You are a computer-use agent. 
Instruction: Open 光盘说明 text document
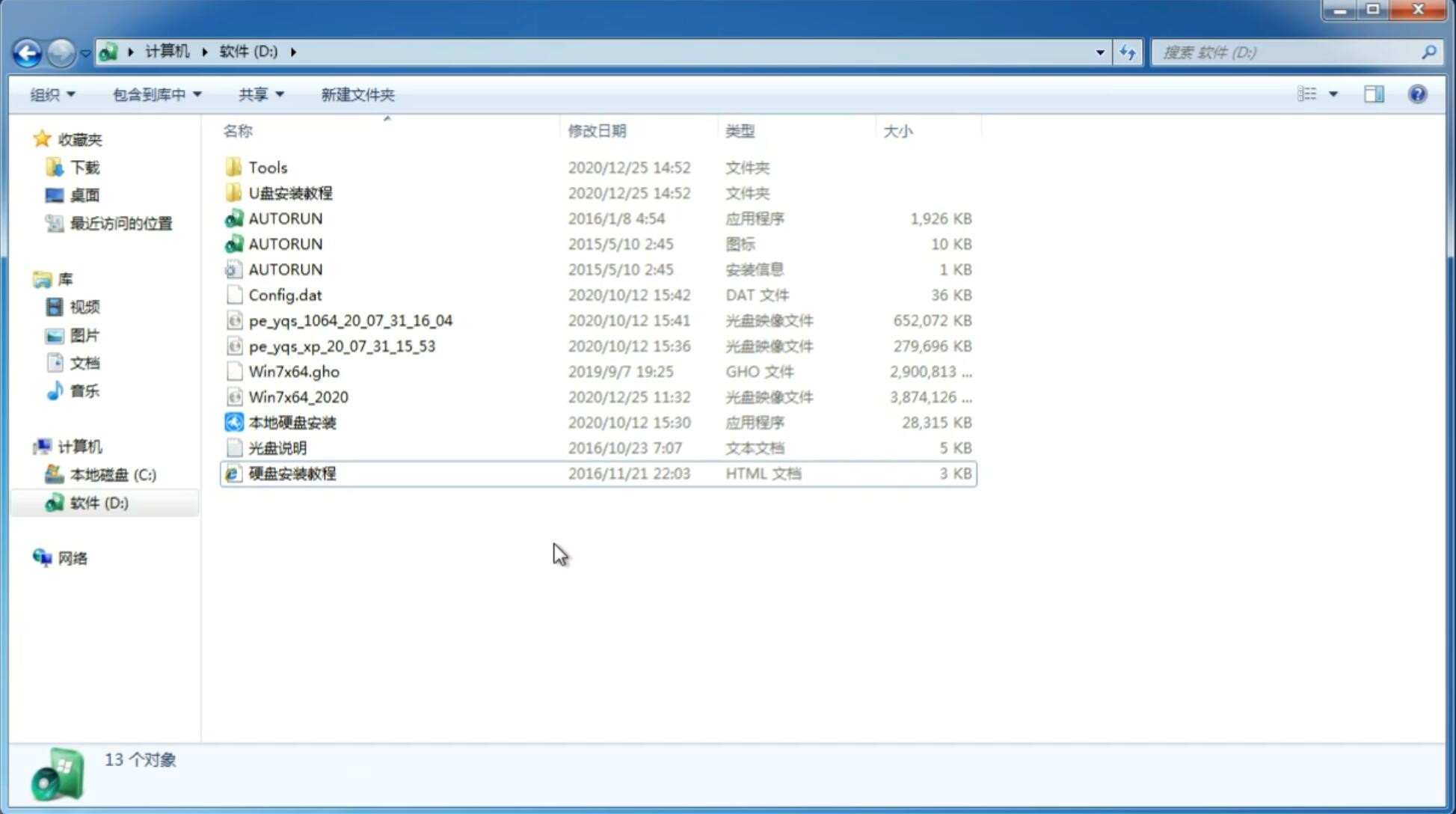click(x=277, y=447)
